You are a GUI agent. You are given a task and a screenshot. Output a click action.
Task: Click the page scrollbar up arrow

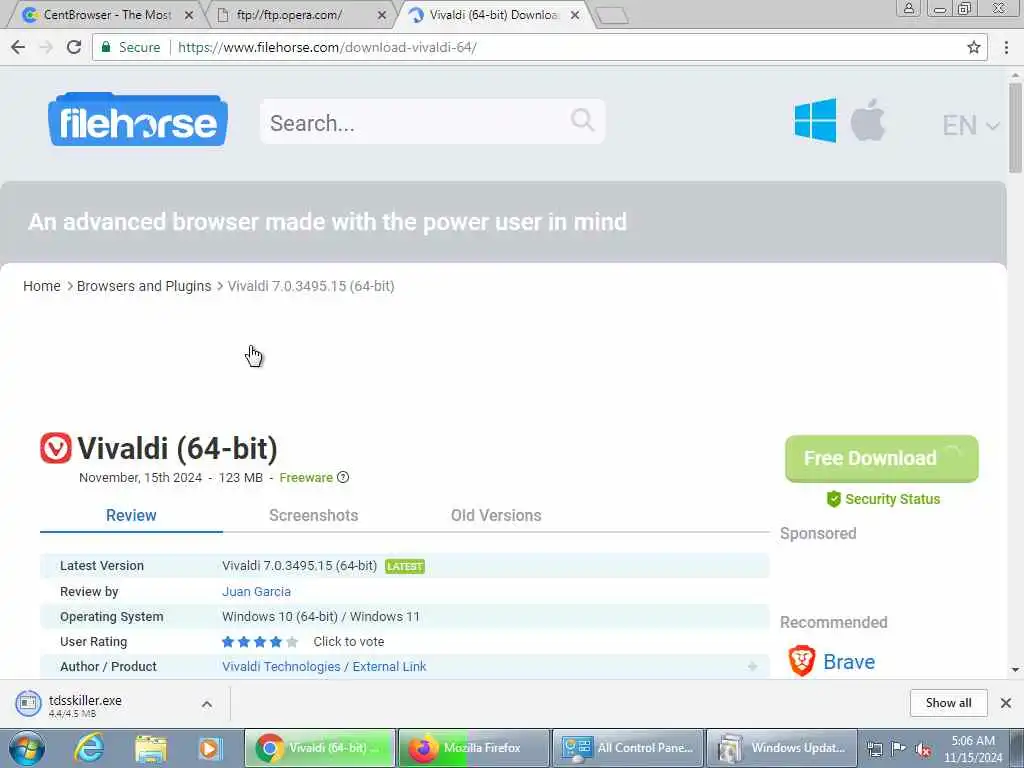[x=1015, y=76]
